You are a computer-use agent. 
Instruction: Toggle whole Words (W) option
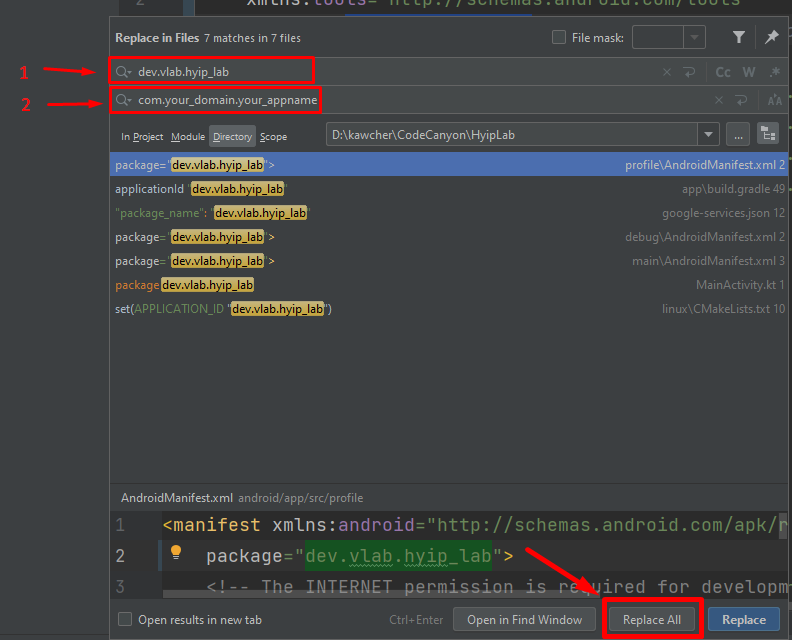pos(748,72)
